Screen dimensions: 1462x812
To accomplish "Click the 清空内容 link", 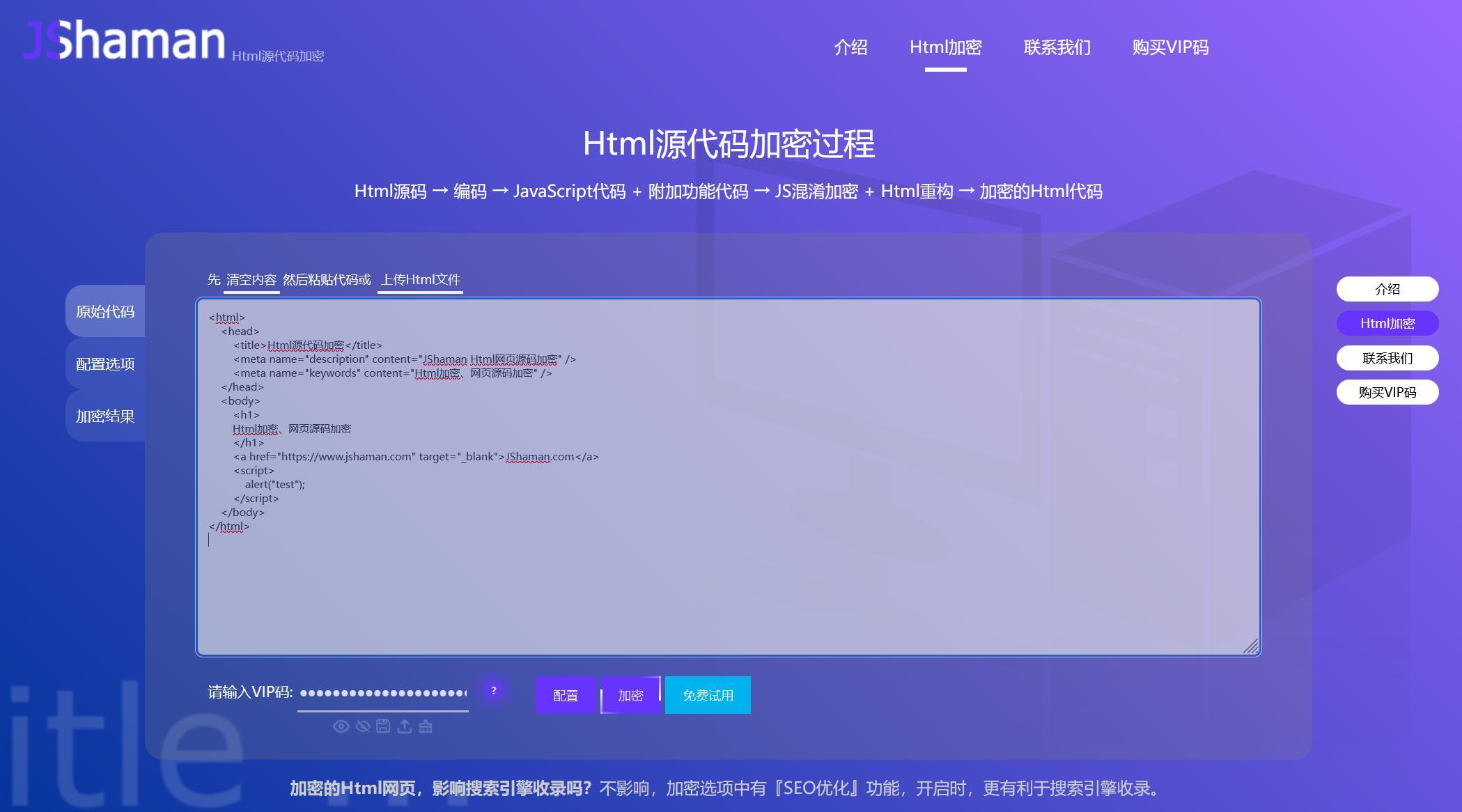I will coord(251,280).
